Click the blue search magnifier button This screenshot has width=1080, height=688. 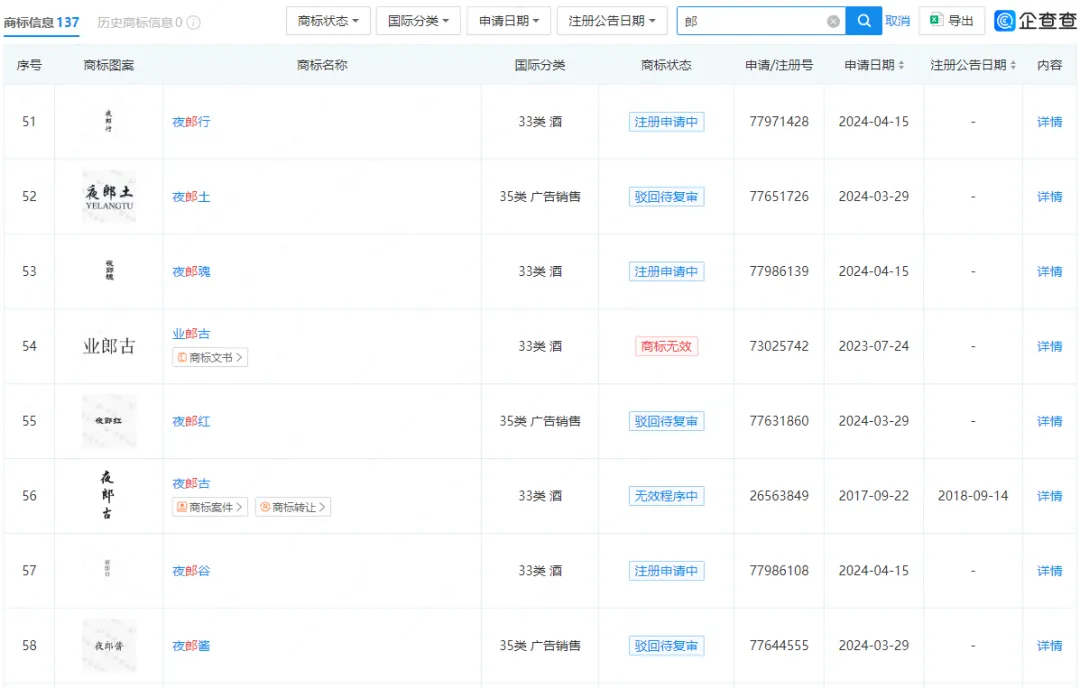pyautogui.click(x=863, y=21)
